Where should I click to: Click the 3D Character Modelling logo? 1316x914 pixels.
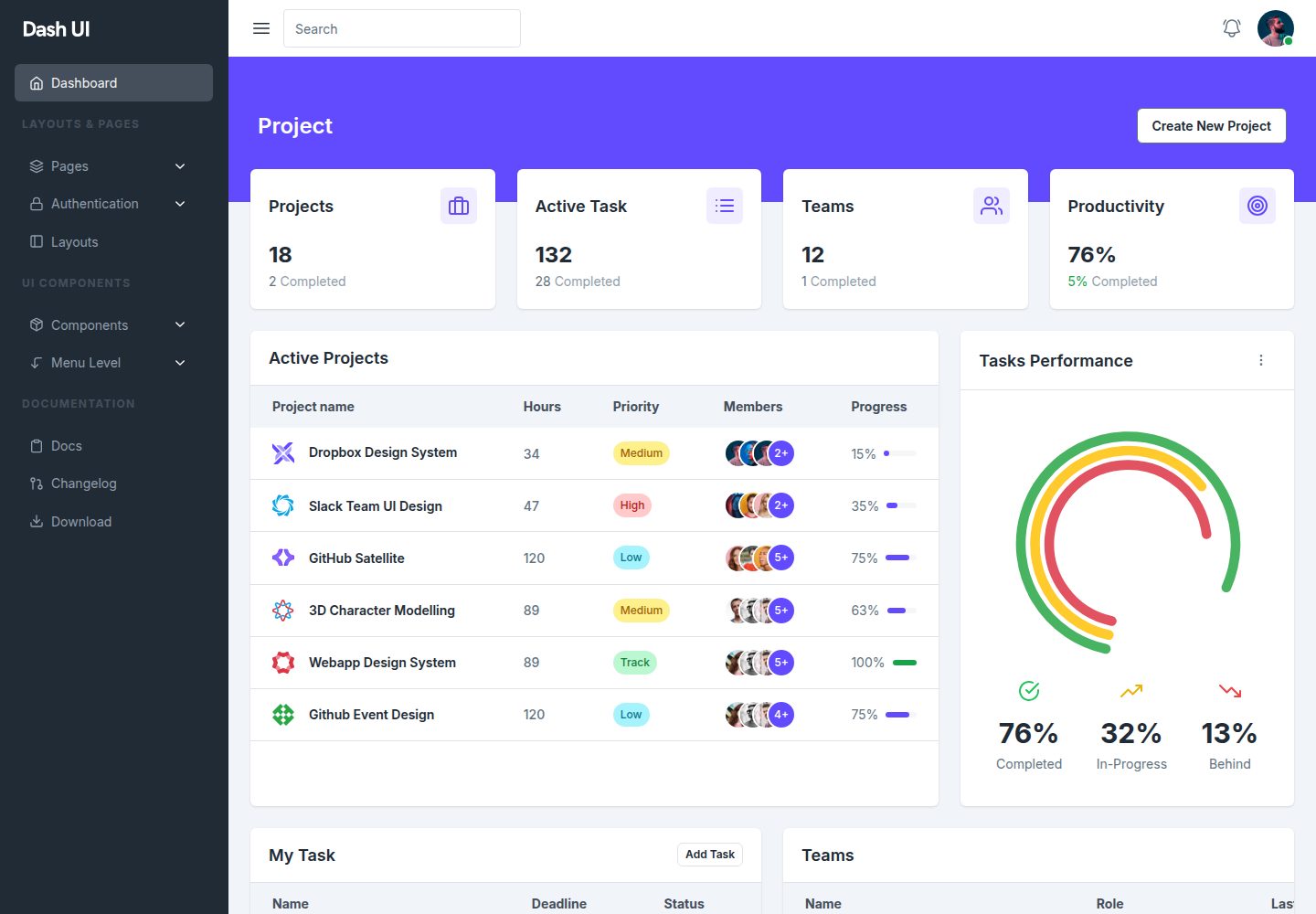click(283, 611)
